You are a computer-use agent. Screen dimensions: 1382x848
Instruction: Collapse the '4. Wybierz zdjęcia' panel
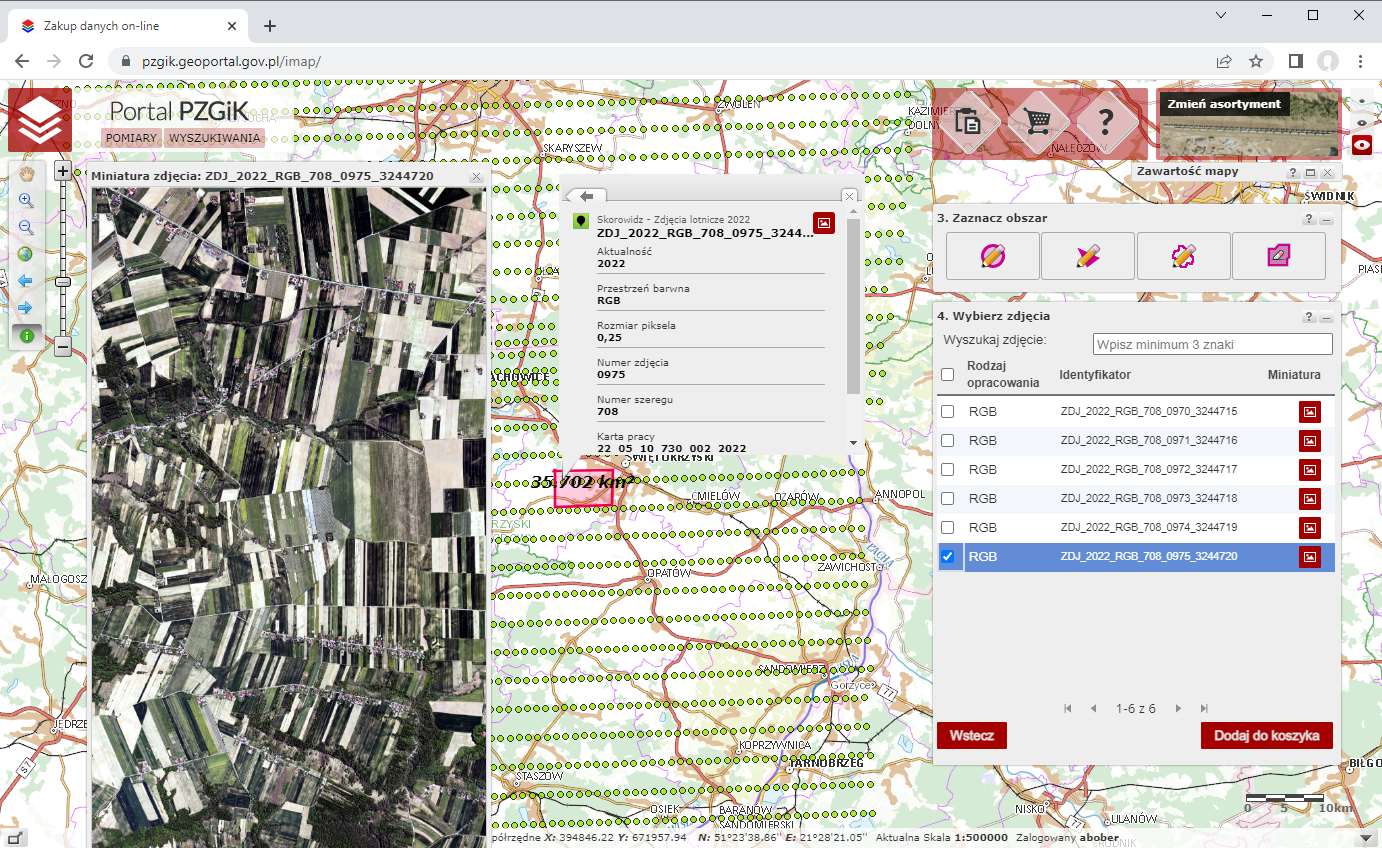coord(1327,317)
